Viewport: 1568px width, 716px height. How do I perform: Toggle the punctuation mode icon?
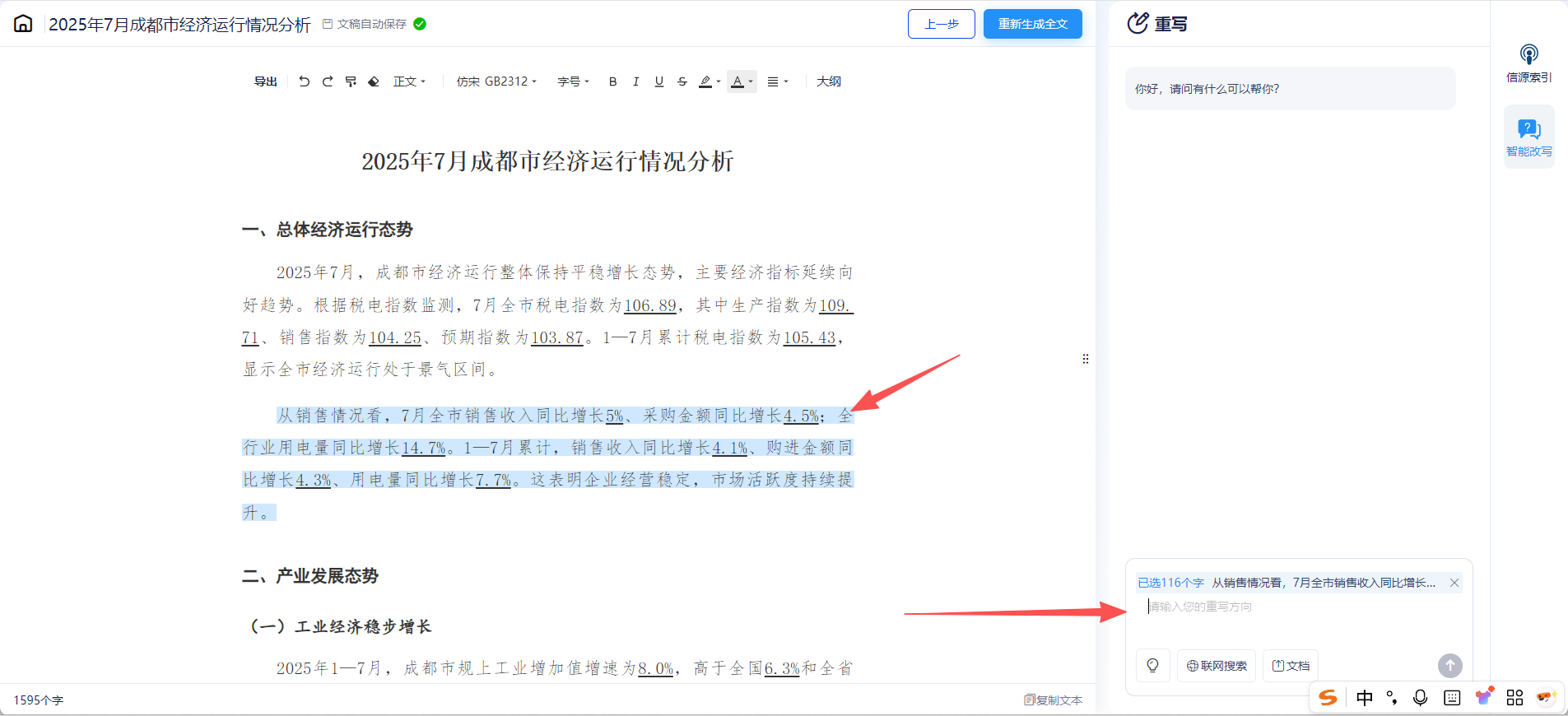pyautogui.click(x=1392, y=698)
